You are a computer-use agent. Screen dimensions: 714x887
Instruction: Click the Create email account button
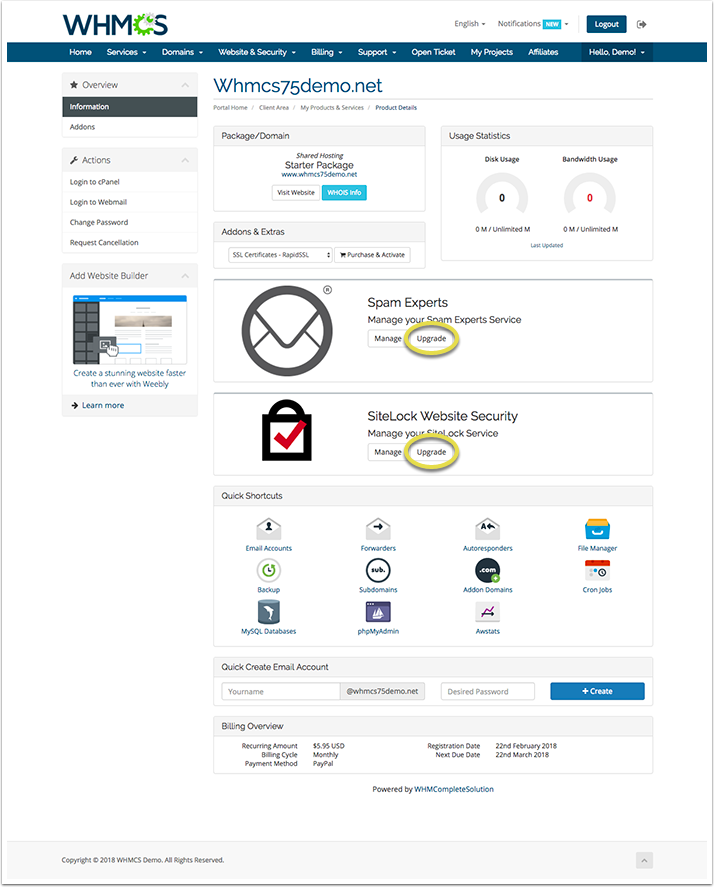click(x=597, y=691)
